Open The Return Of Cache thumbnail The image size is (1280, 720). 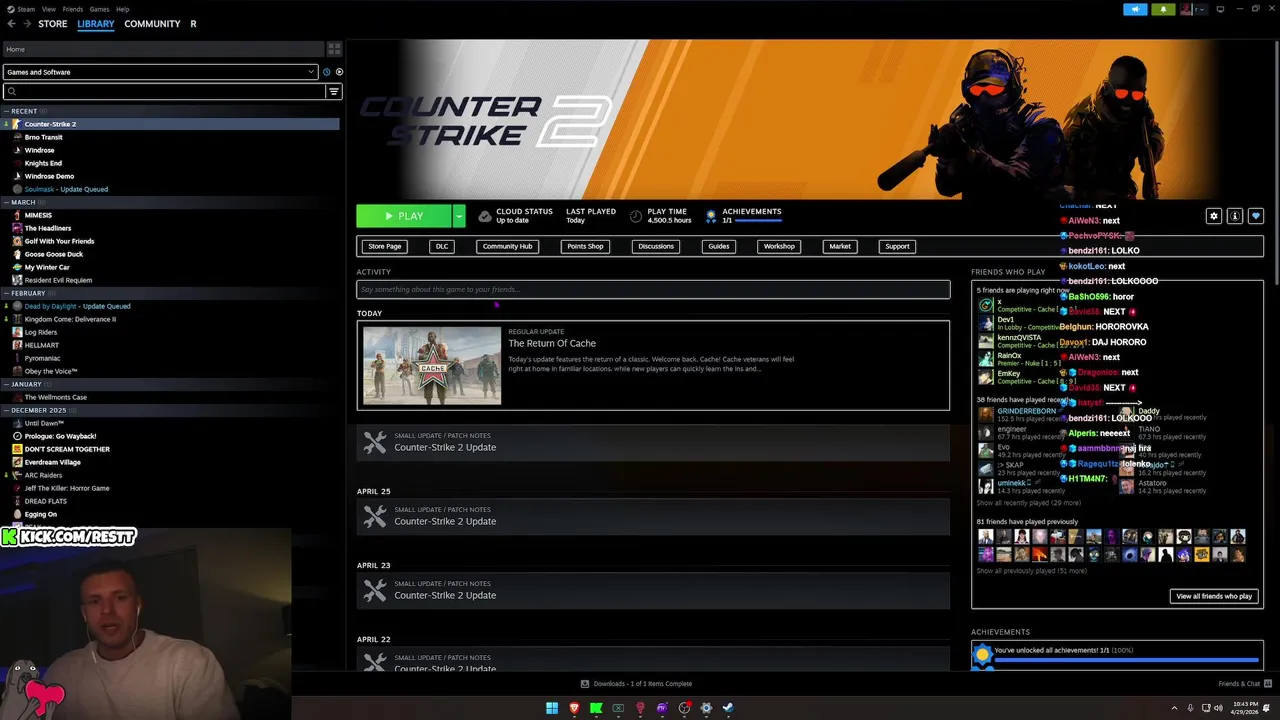432,365
